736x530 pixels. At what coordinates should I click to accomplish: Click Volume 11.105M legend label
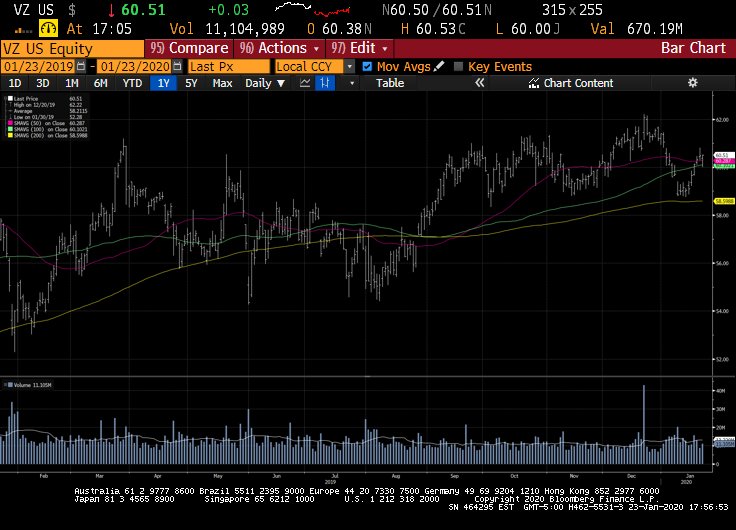click(30, 385)
